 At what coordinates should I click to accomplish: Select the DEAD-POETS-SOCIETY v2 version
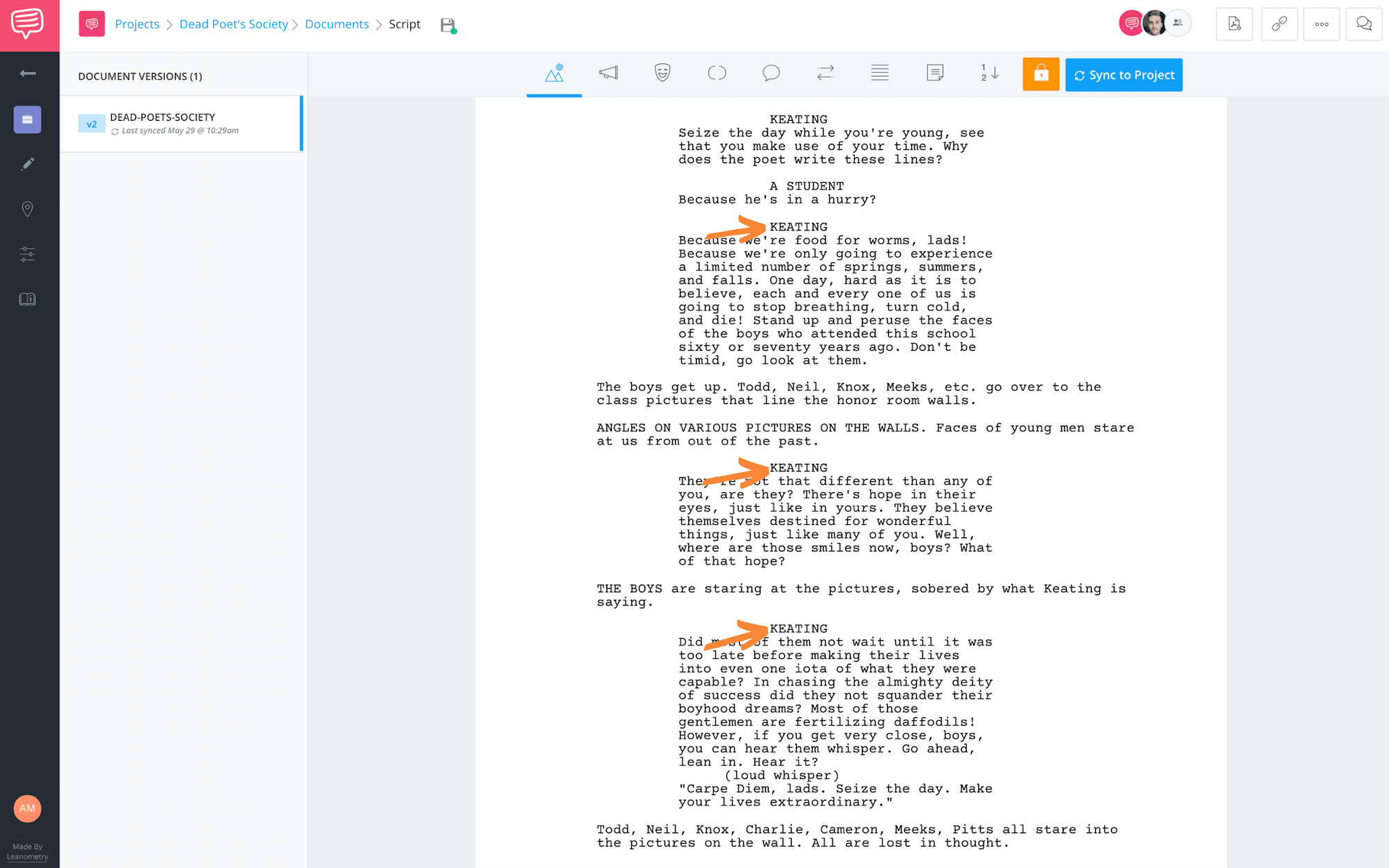coord(181,124)
